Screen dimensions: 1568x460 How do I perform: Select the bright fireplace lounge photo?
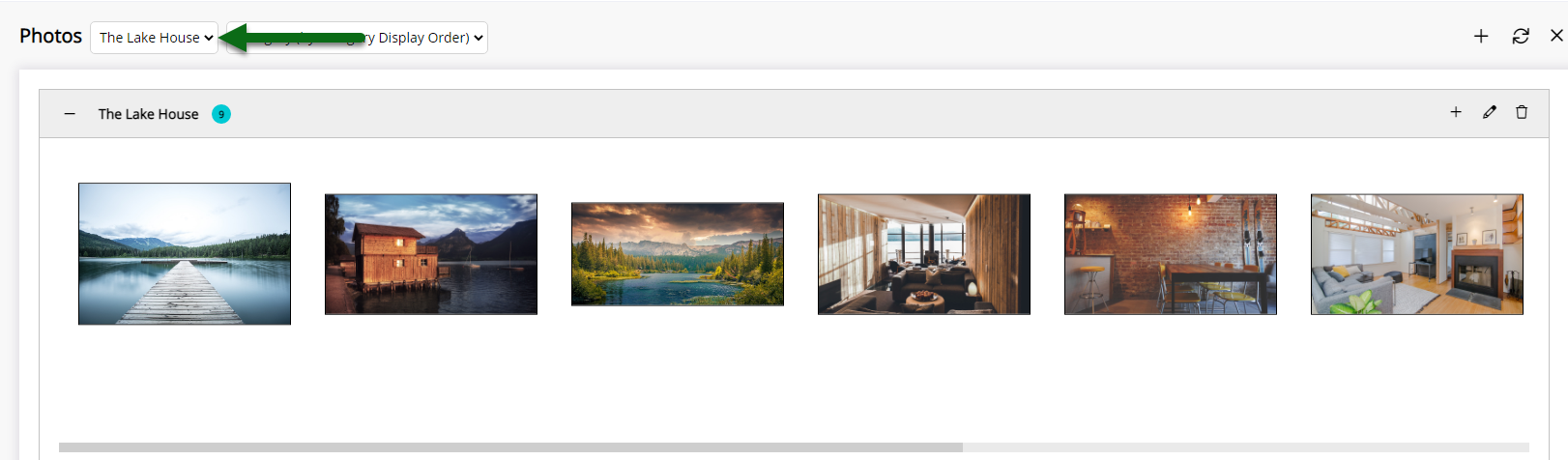pyautogui.click(x=1417, y=254)
